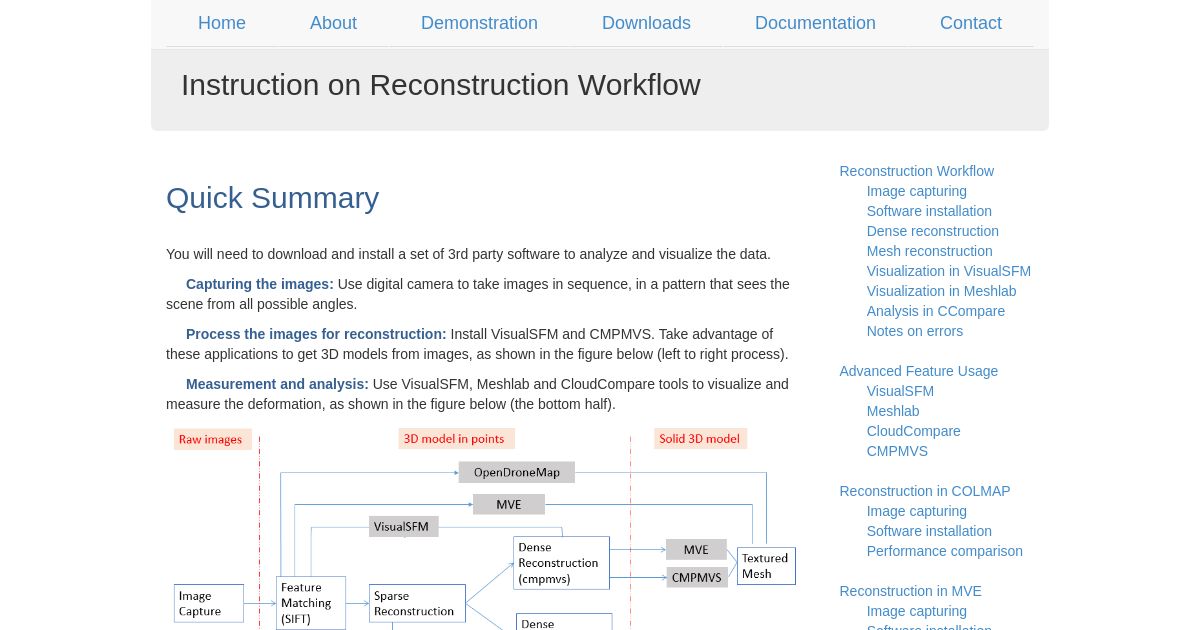Click 'Process the images for reconstruction:' text
The height and width of the screenshot is (630, 1200).
316,334
